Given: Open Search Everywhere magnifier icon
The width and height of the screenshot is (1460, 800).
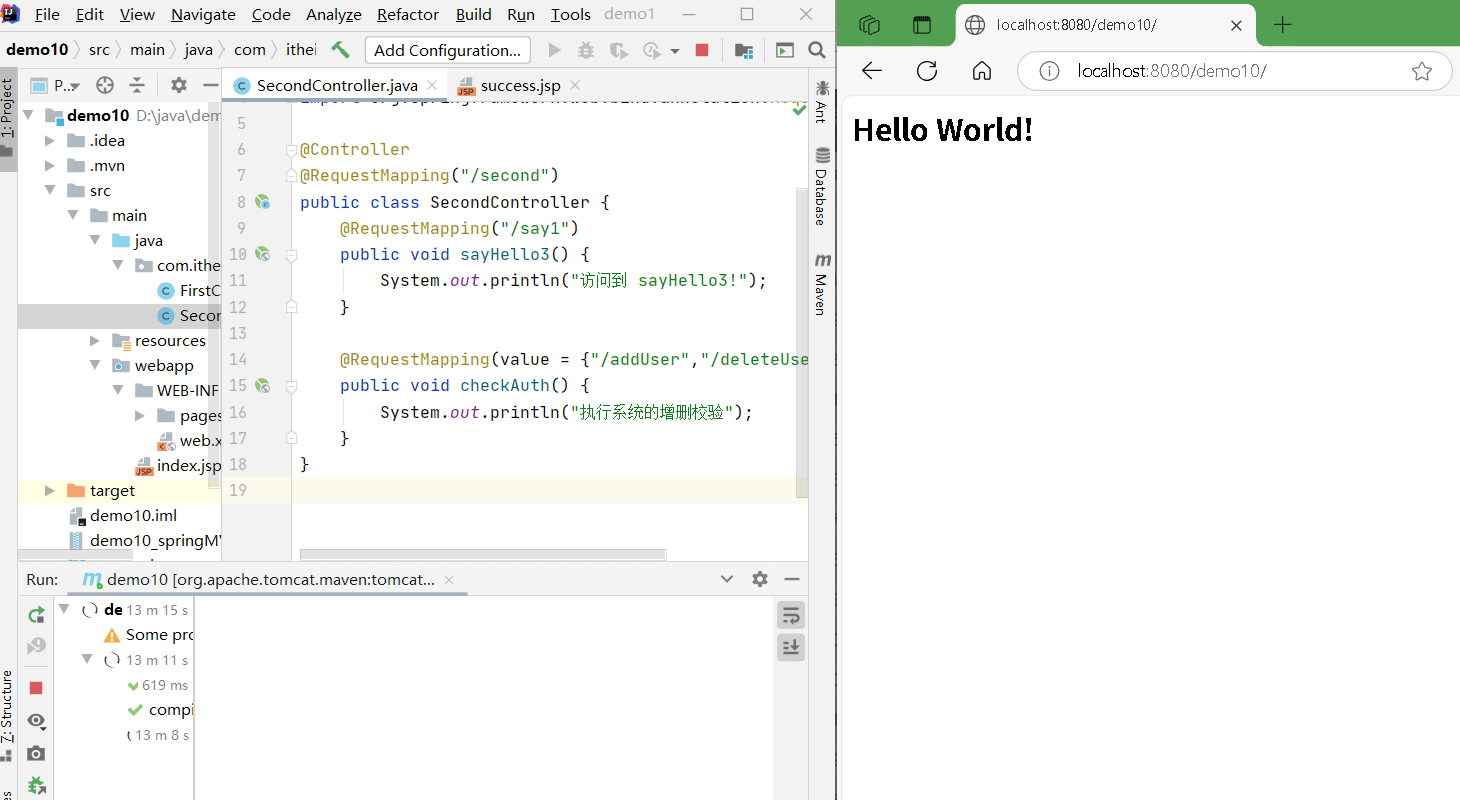Looking at the screenshot, I should pos(817,50).
